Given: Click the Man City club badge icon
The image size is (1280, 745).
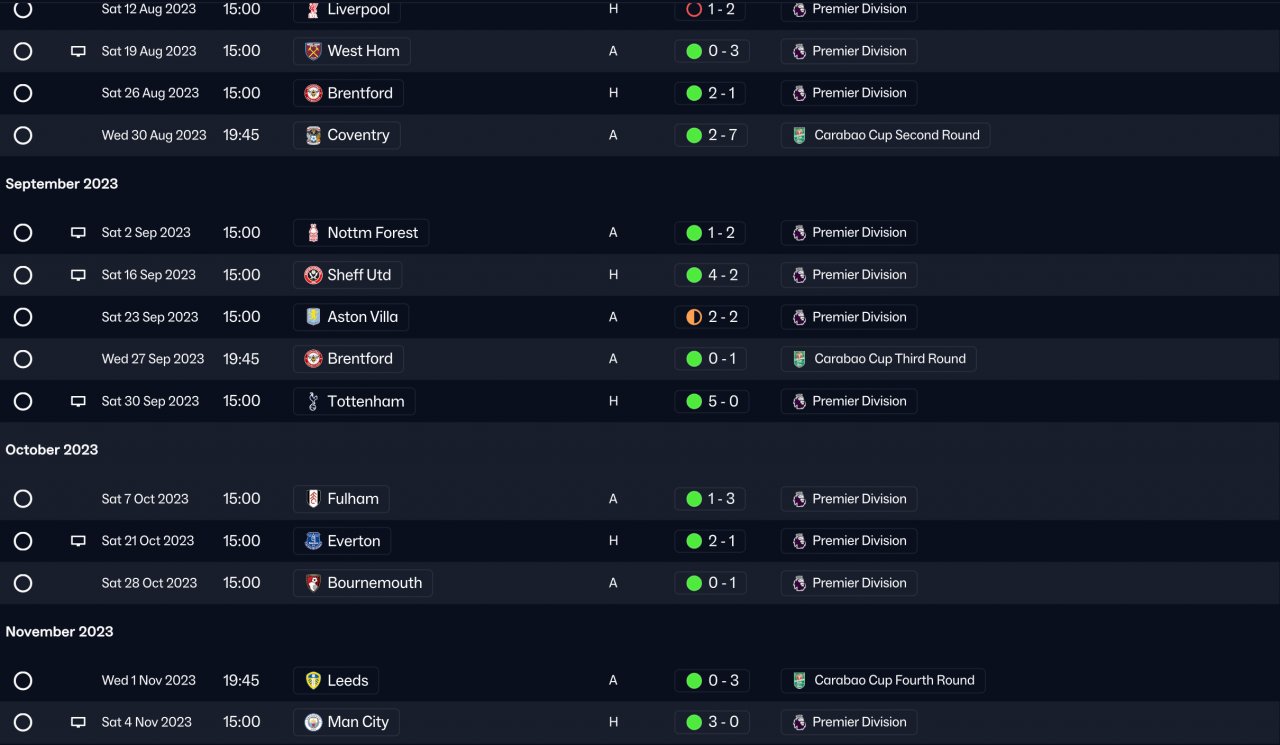Looking at the screenshot, I should coord(313,722).
